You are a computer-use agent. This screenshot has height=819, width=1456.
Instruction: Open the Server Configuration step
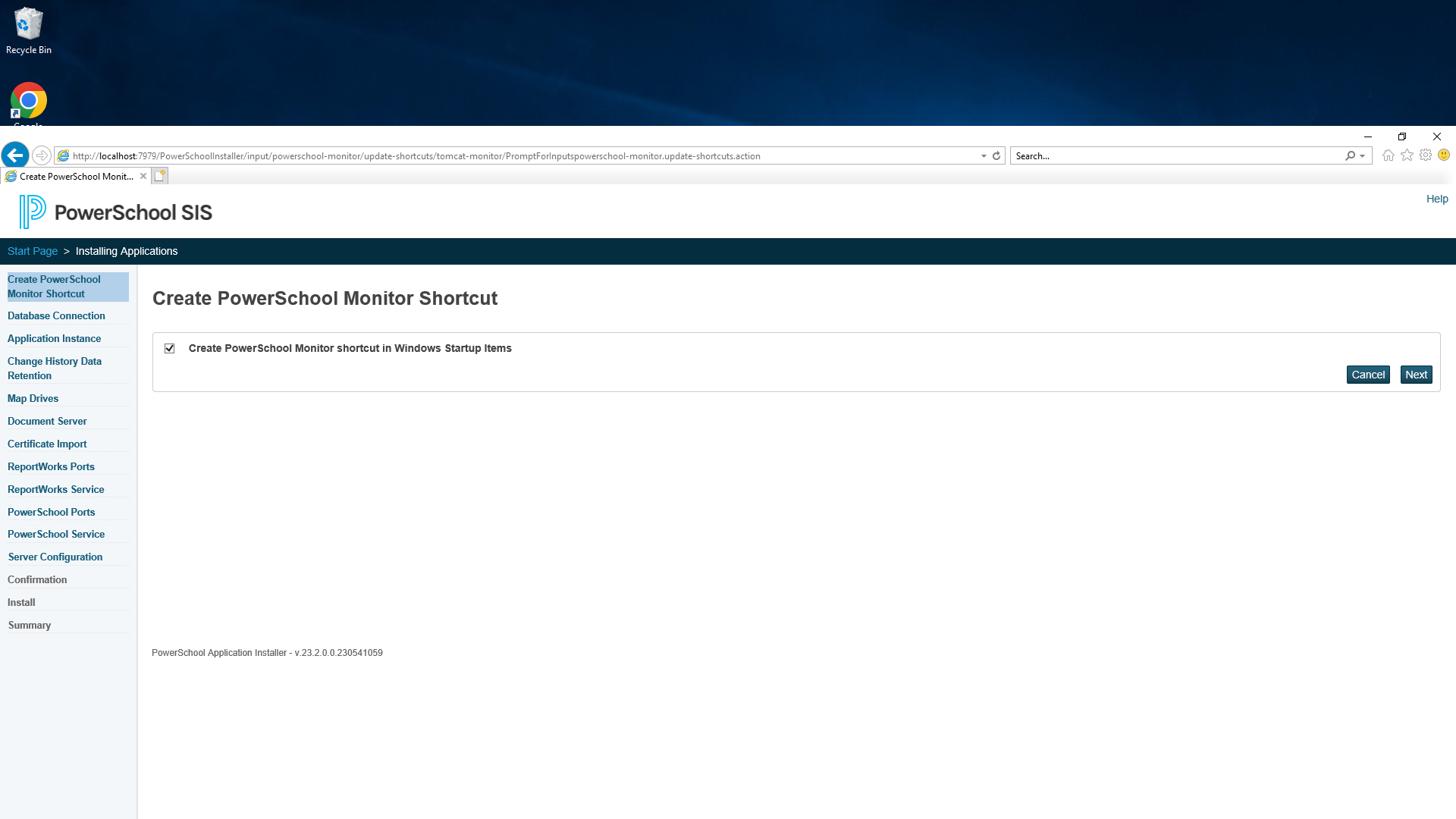tap(55, 557)
